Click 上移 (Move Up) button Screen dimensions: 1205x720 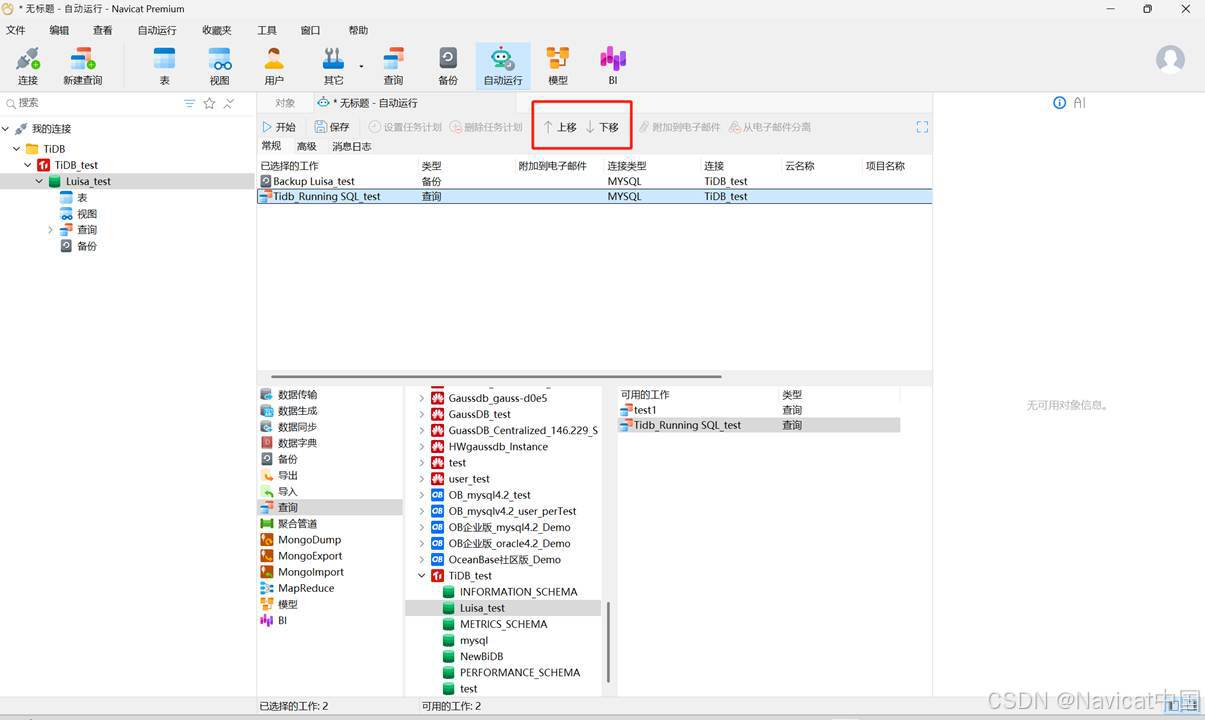560,127
